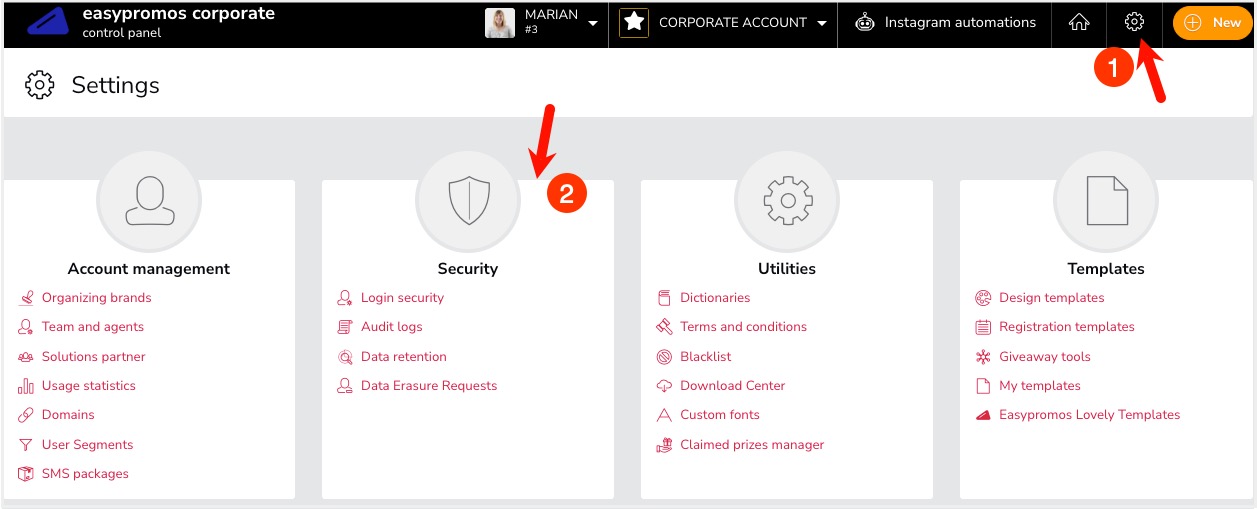Open the Dictionaries link
Viewport: 1257px width, 509px height.
[715, 298]
